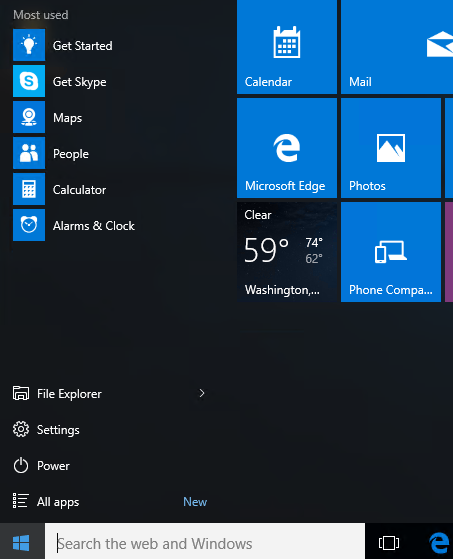The image size is (453, 559).
Task: Launch the Microsoft Edge tile
Action: click(x=287, y=148)
